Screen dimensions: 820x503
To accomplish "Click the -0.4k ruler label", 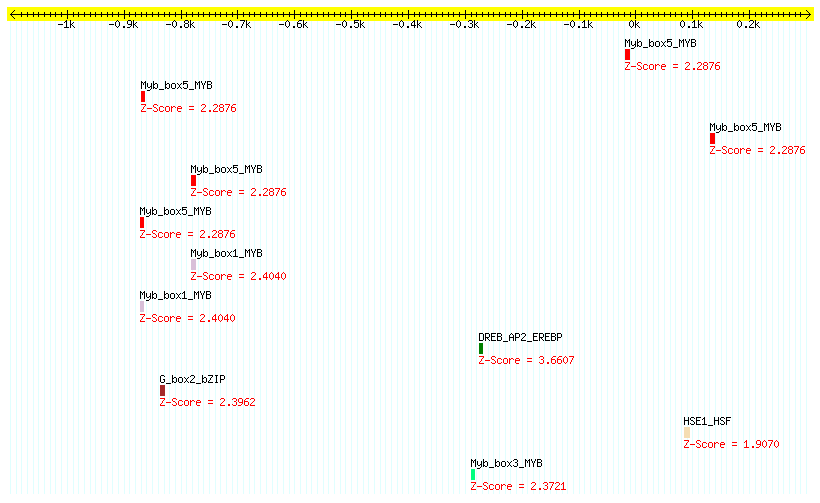I will [x=407, y=25].
